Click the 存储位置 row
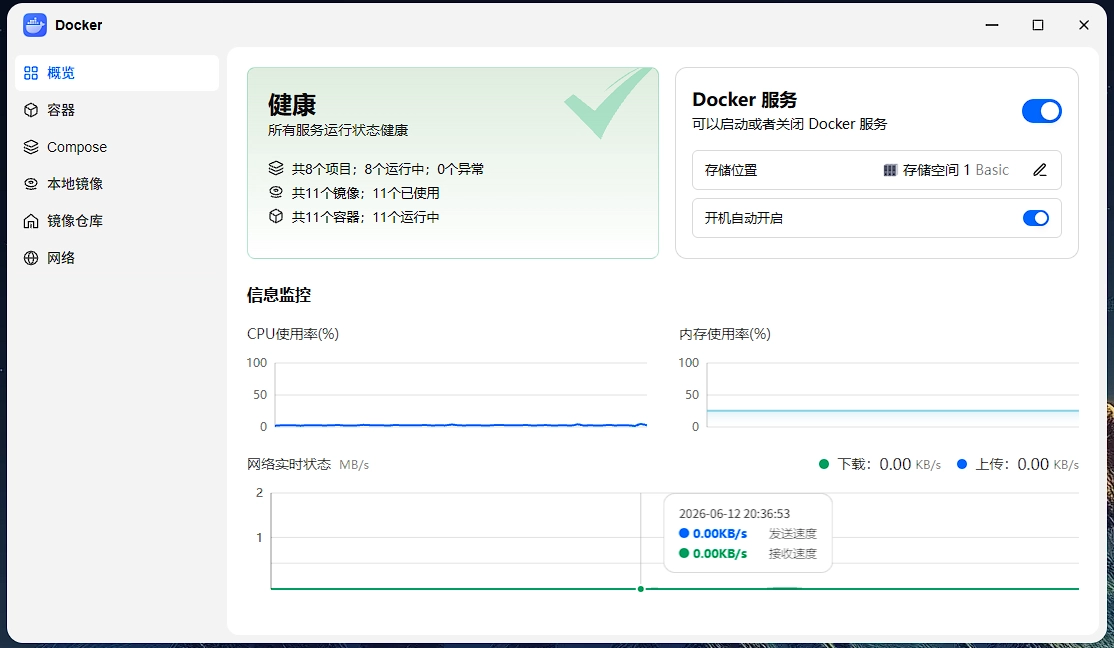This screenshot has height=648, width=1114. [877, 170]
